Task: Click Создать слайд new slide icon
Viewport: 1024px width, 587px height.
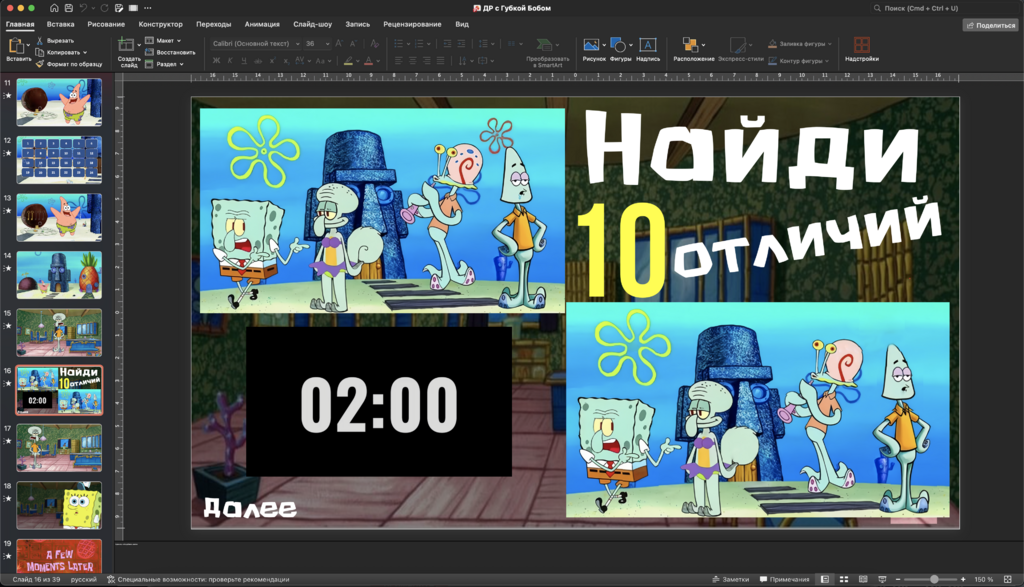Action: [x=126, y=45]
